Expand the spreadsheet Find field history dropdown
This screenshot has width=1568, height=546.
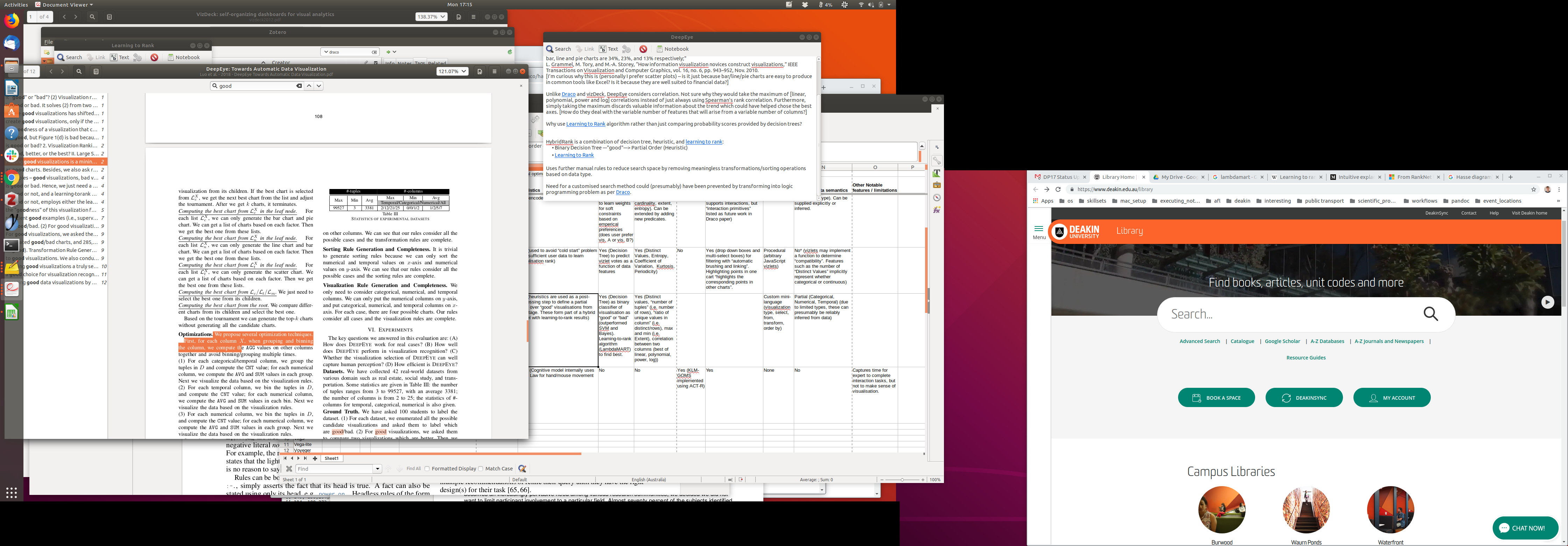[x=377, y=469]
